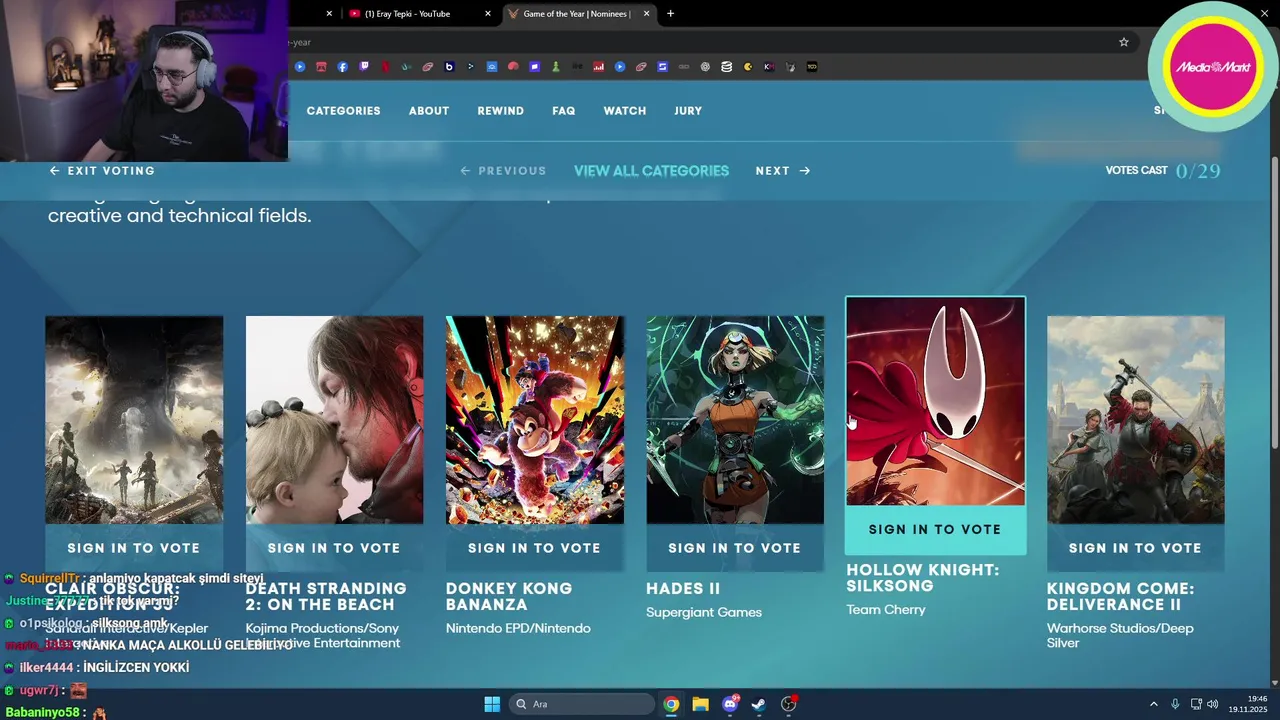1280x720 pixels.
Task: Click the Votes Cast 0/29 counter
Action: (1163, 171)
